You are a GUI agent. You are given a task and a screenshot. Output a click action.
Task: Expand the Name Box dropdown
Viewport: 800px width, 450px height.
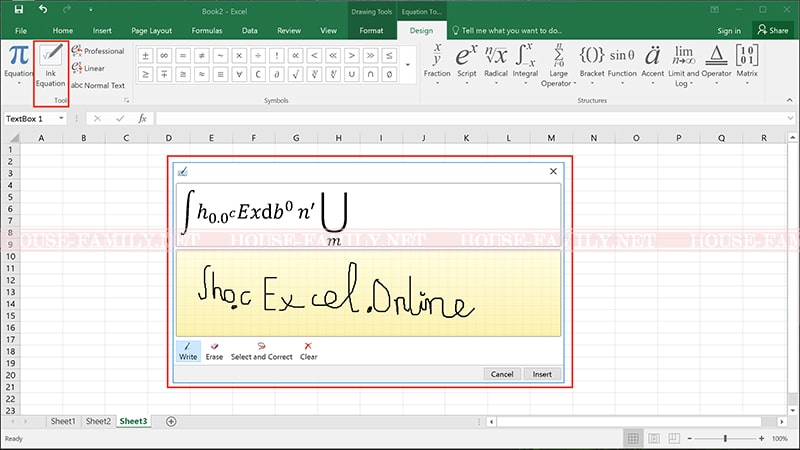coord(61,118)
